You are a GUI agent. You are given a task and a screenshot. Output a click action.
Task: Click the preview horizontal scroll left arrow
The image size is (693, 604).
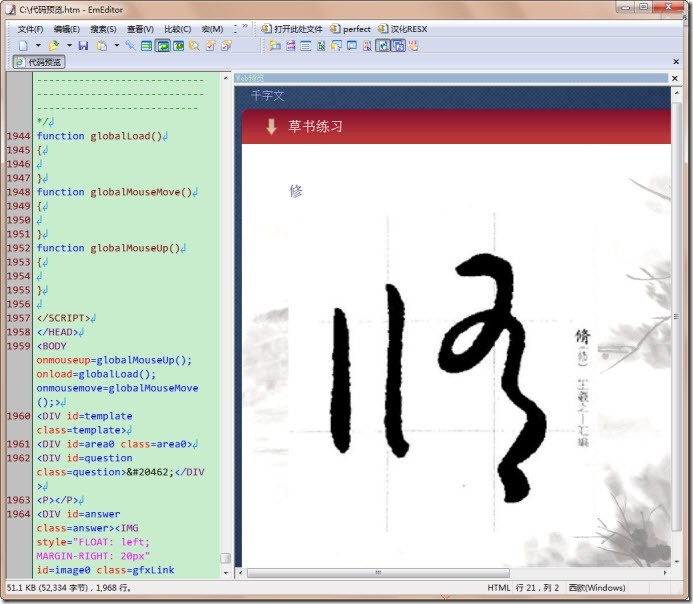click(240, 573)
